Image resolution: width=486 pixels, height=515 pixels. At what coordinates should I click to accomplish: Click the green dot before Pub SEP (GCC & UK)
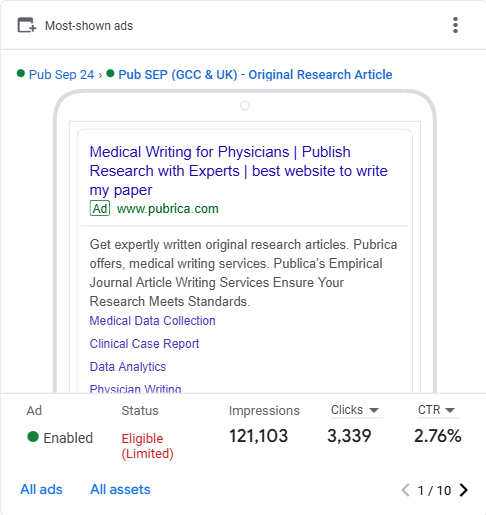[x=110, y=73]
